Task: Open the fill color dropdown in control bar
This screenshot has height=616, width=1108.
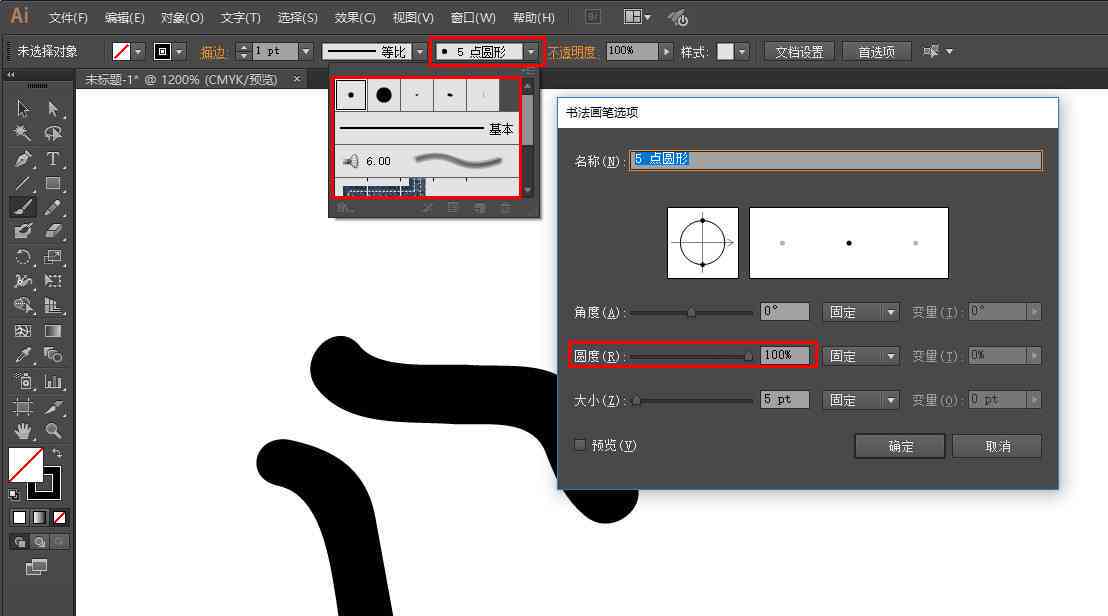Action: 138,52
